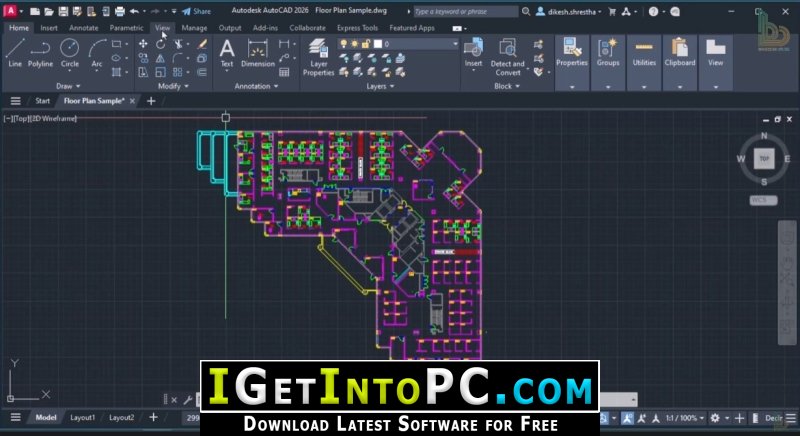Toggle layer on/off lightbulb icon
The image size is (800, 436).
click(344, 44)
